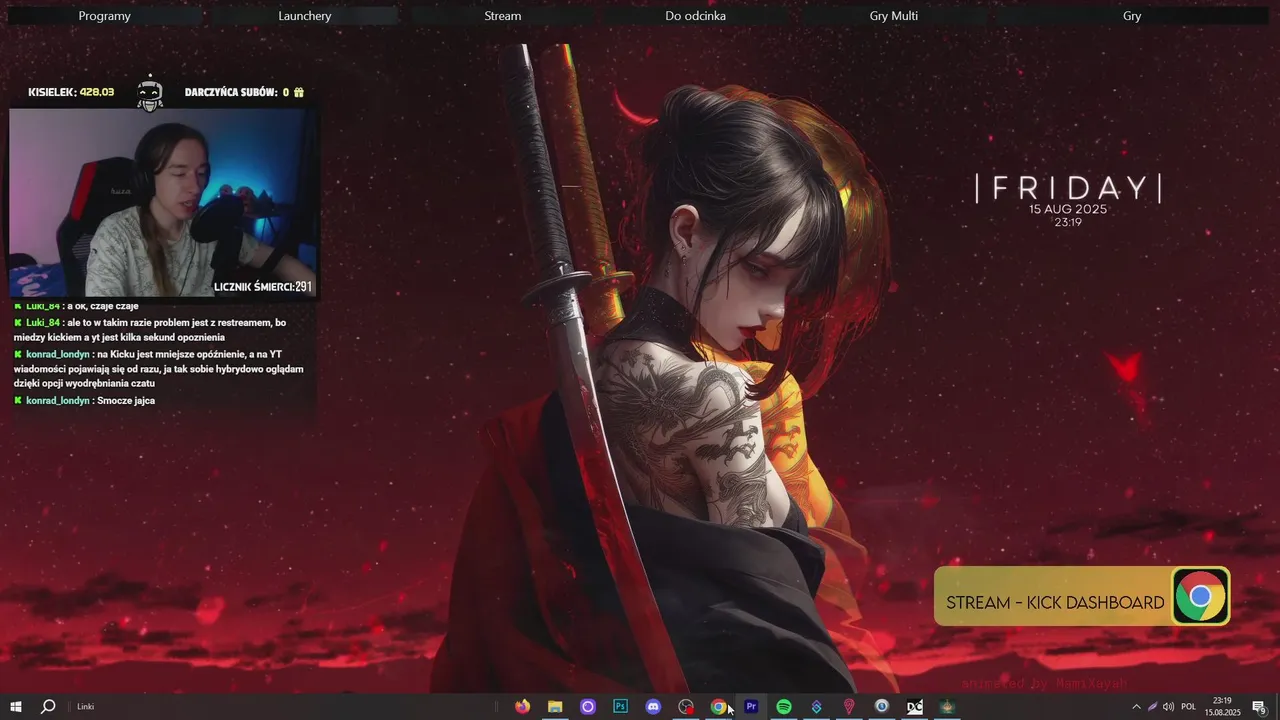Viewport: 1280px width, 720px height.
Task: Open the Programy menu at the top
Action: [104, 16]
